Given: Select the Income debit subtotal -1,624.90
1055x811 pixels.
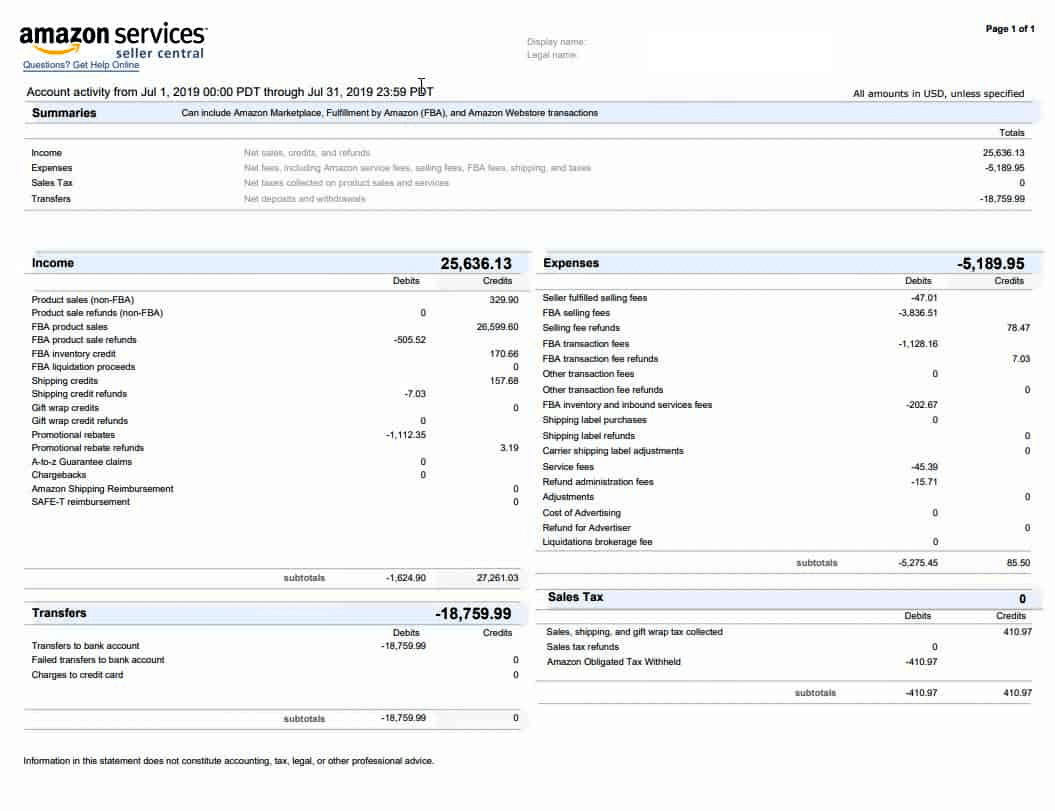Looking at the screenshot, I should [x=406, y=577].
